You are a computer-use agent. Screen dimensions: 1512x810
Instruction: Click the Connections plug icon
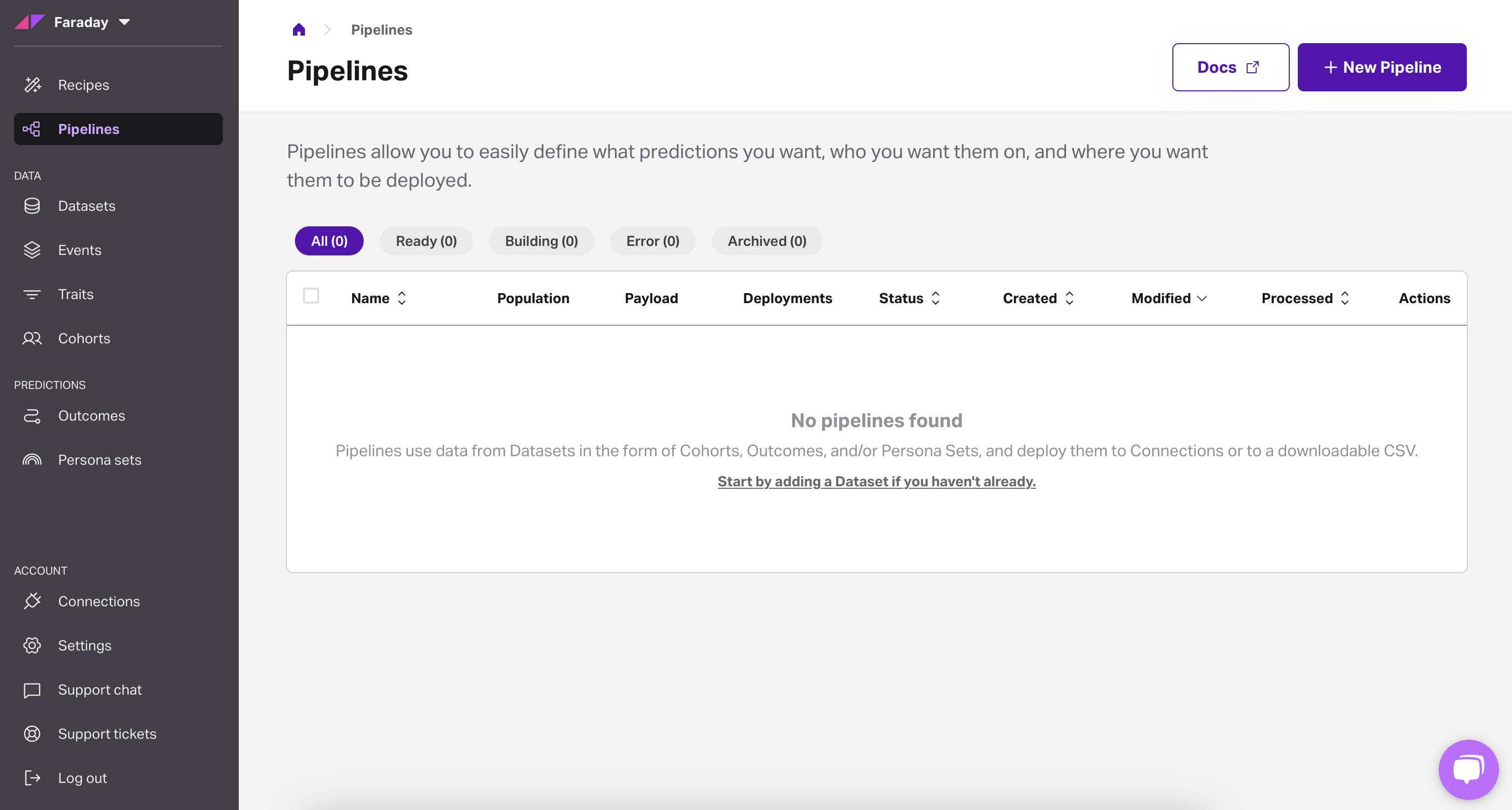pyautogui.click(x=32, y=601)
